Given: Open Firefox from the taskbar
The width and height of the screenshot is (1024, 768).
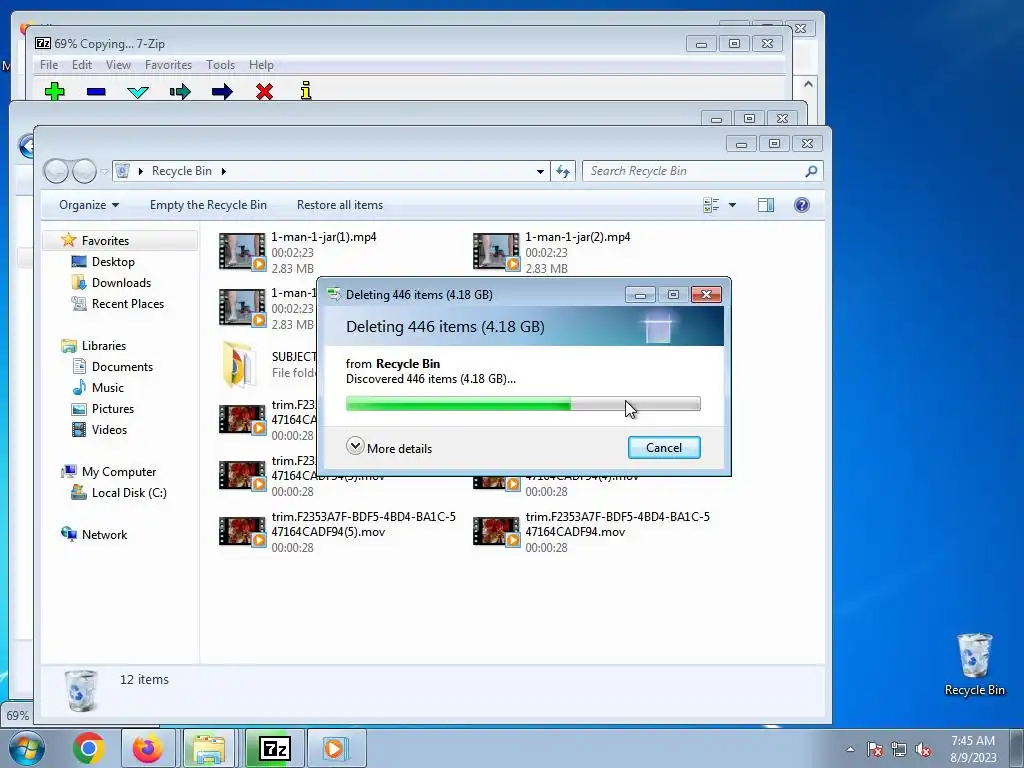Looking at the screenshot, I should pyautogui.click(x=148, y=748).
